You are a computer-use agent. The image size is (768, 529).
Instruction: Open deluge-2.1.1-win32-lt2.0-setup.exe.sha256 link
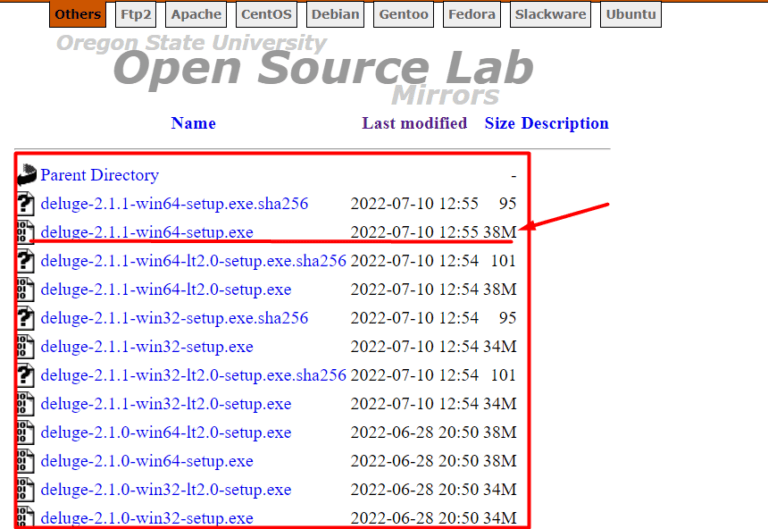[x=193, y=375]
